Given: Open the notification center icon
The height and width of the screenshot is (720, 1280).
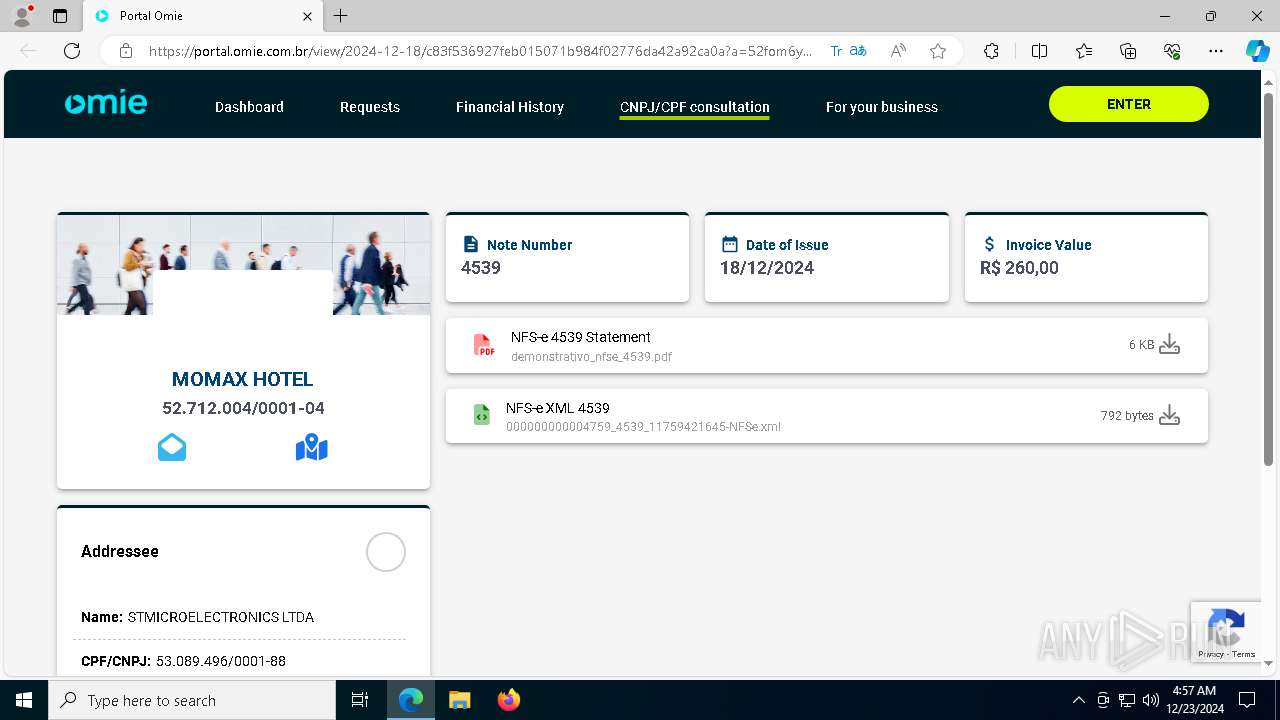Looking at the screenshot, I should (x=1247, y=700).
